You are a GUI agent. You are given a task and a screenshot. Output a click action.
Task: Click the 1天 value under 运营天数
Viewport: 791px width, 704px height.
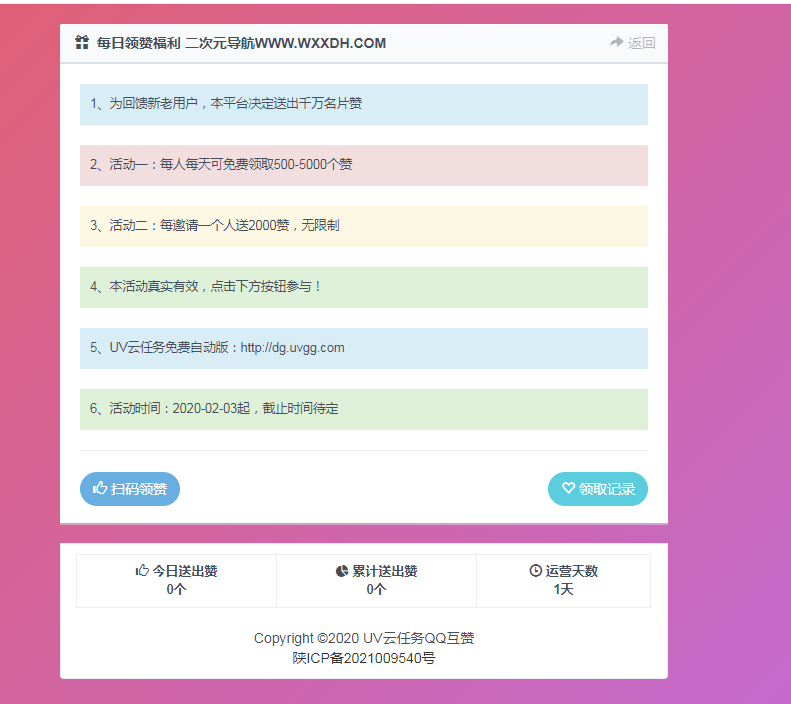563,590
